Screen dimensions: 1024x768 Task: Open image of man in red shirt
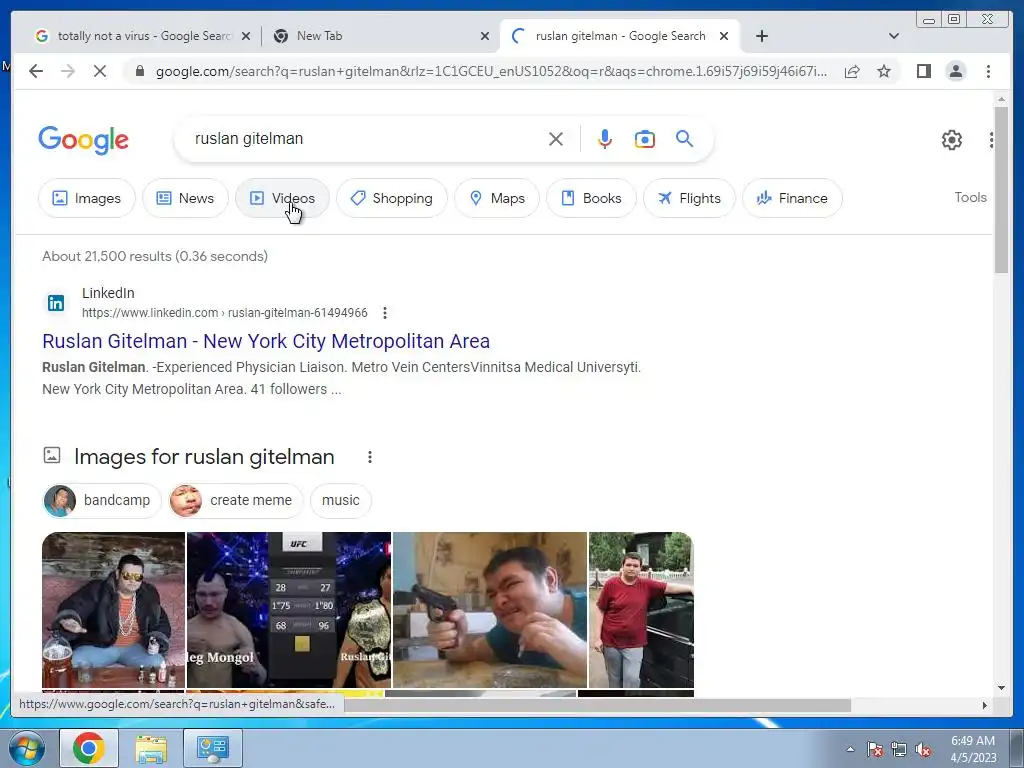click(641, 610)
